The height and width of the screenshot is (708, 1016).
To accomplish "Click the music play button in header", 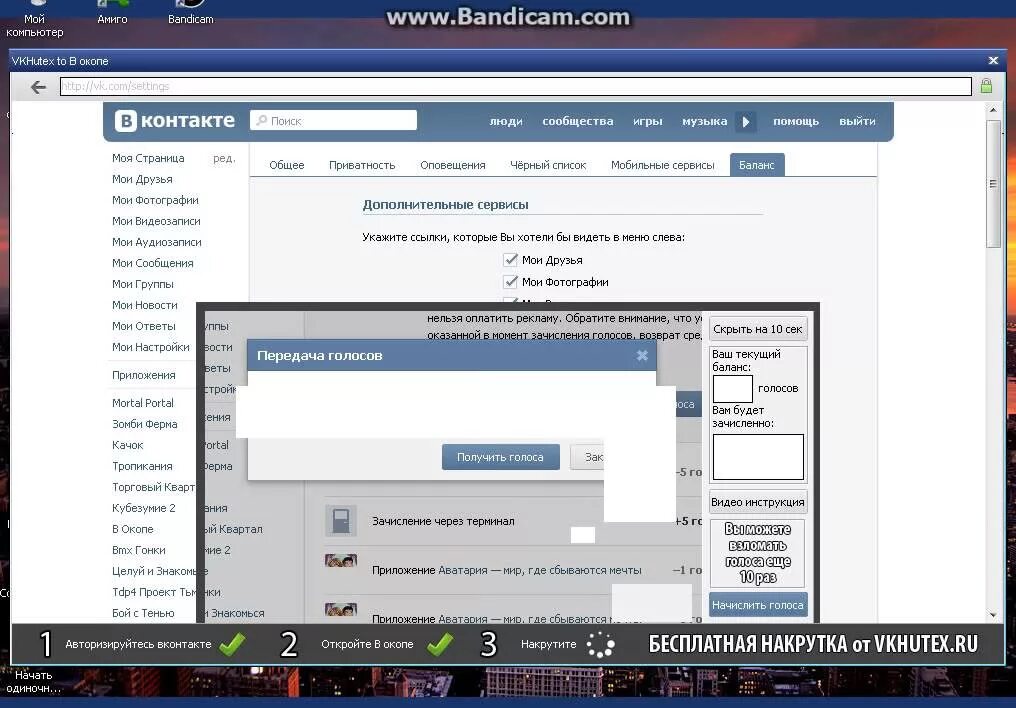I will point(746,121).
